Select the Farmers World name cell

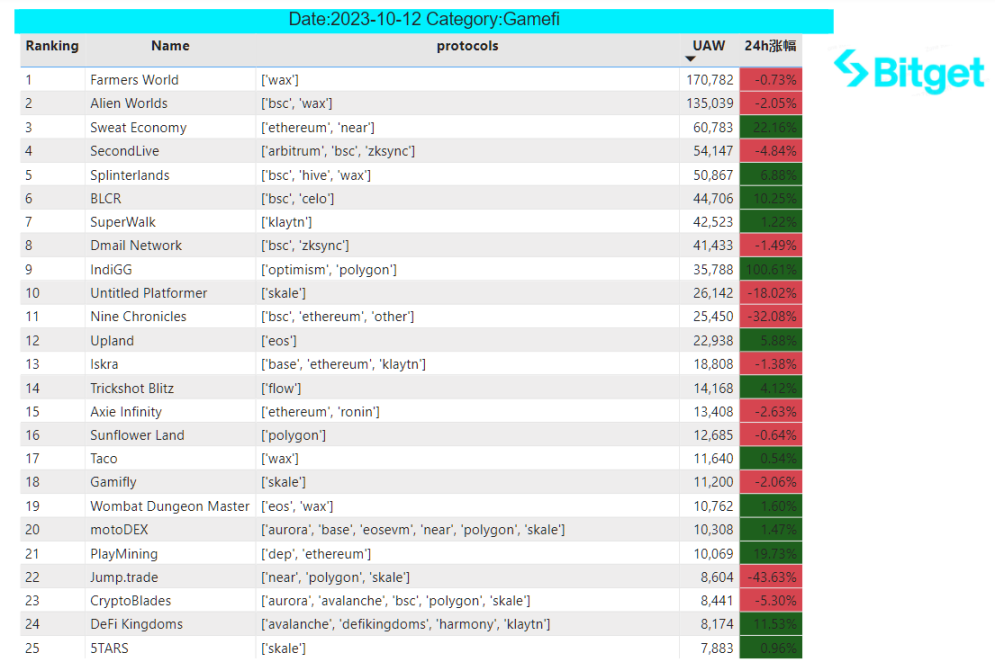pyautogui.click(x=134, y=80)
